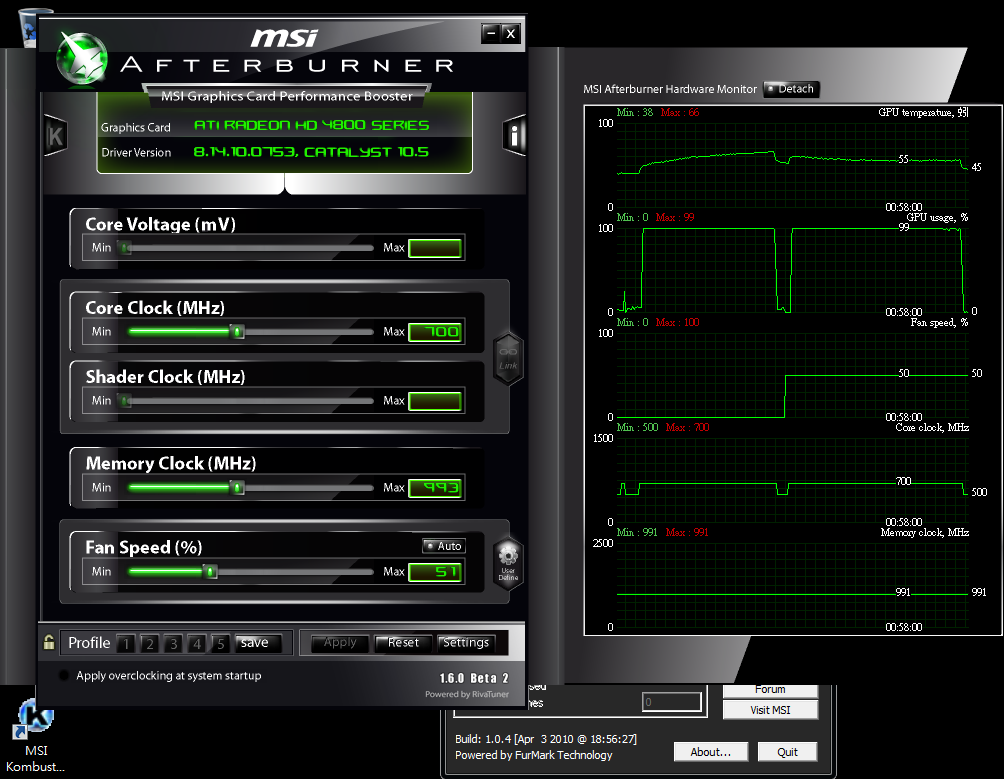
Task: Click the 'Min : 991' memory clock reading
Action: pos(637,532)
